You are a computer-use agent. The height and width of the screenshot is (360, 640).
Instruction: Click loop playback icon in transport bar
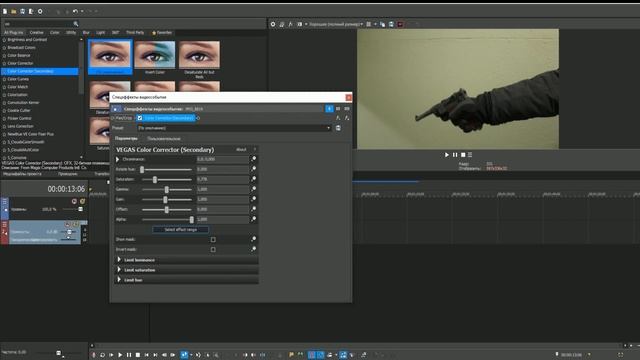102,355
